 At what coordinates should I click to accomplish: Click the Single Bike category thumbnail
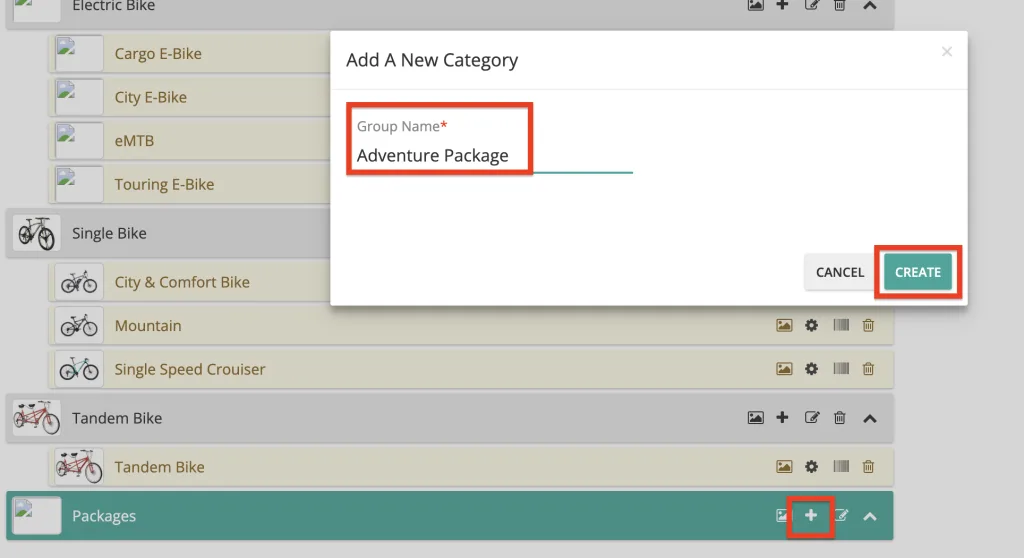click(35, 233)
